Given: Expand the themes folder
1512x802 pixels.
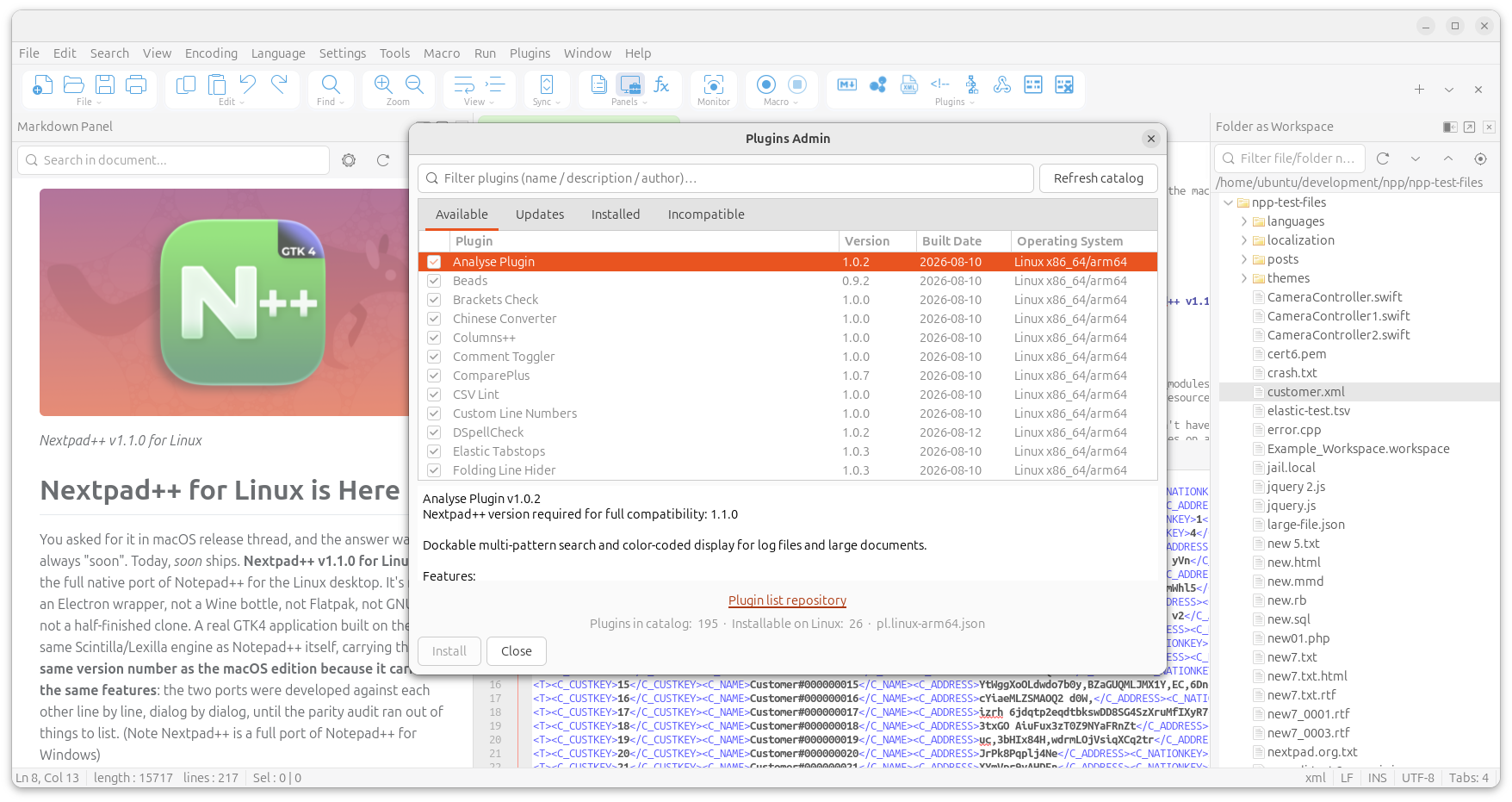Looking at the screenshot, I should click(x=1243, y=278).
